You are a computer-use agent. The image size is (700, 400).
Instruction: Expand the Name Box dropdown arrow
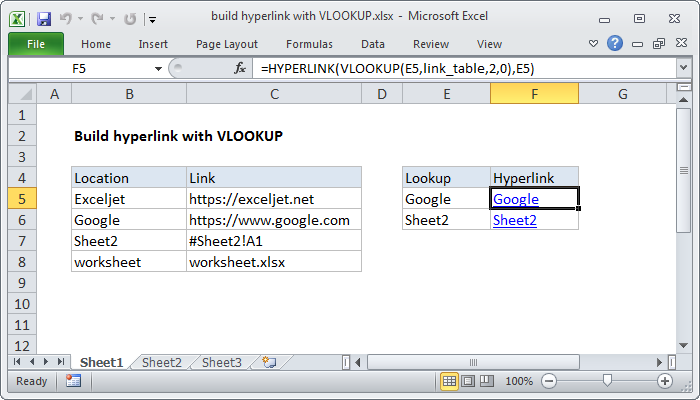click(158, 69)
